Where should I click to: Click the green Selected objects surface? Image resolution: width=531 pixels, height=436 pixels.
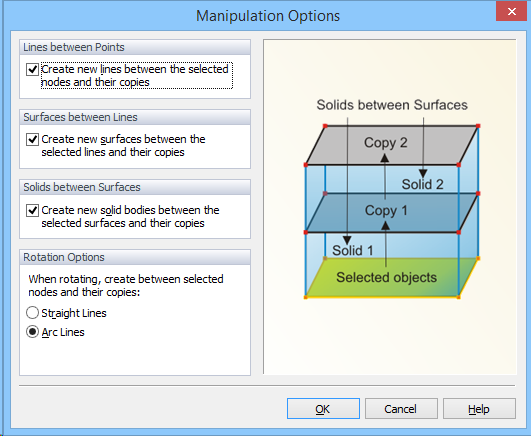[x=386, y=277]
